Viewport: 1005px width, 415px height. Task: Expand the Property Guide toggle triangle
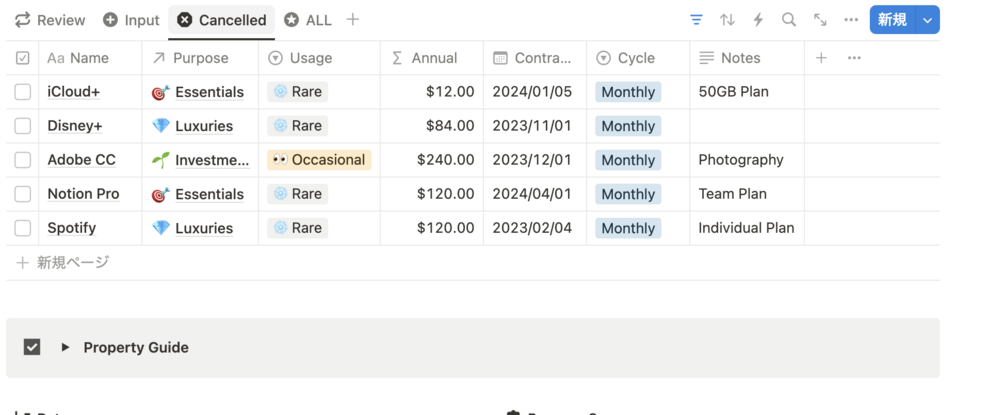pos(65,348)
